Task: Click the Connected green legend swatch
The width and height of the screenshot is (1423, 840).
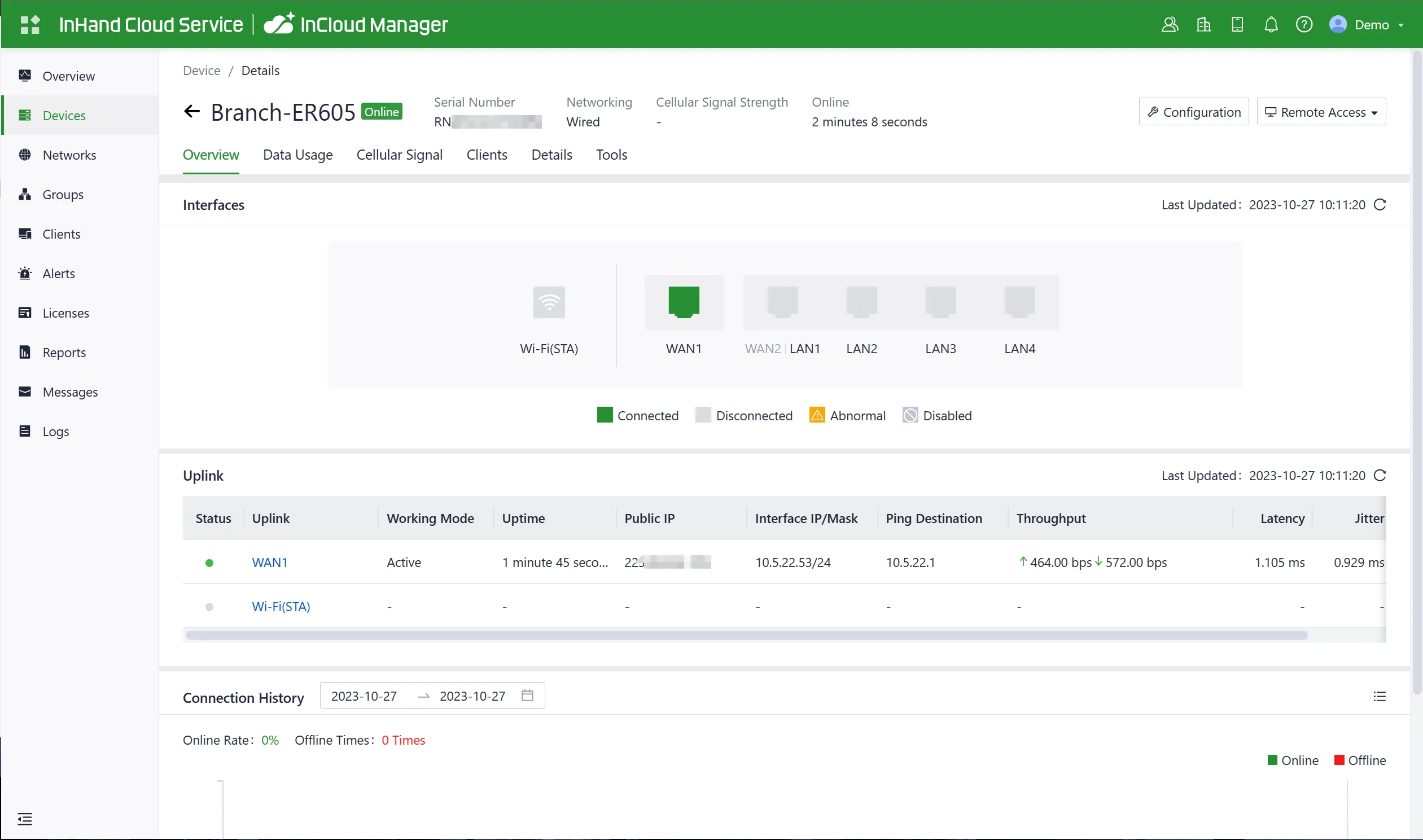Action: point(605,415)
